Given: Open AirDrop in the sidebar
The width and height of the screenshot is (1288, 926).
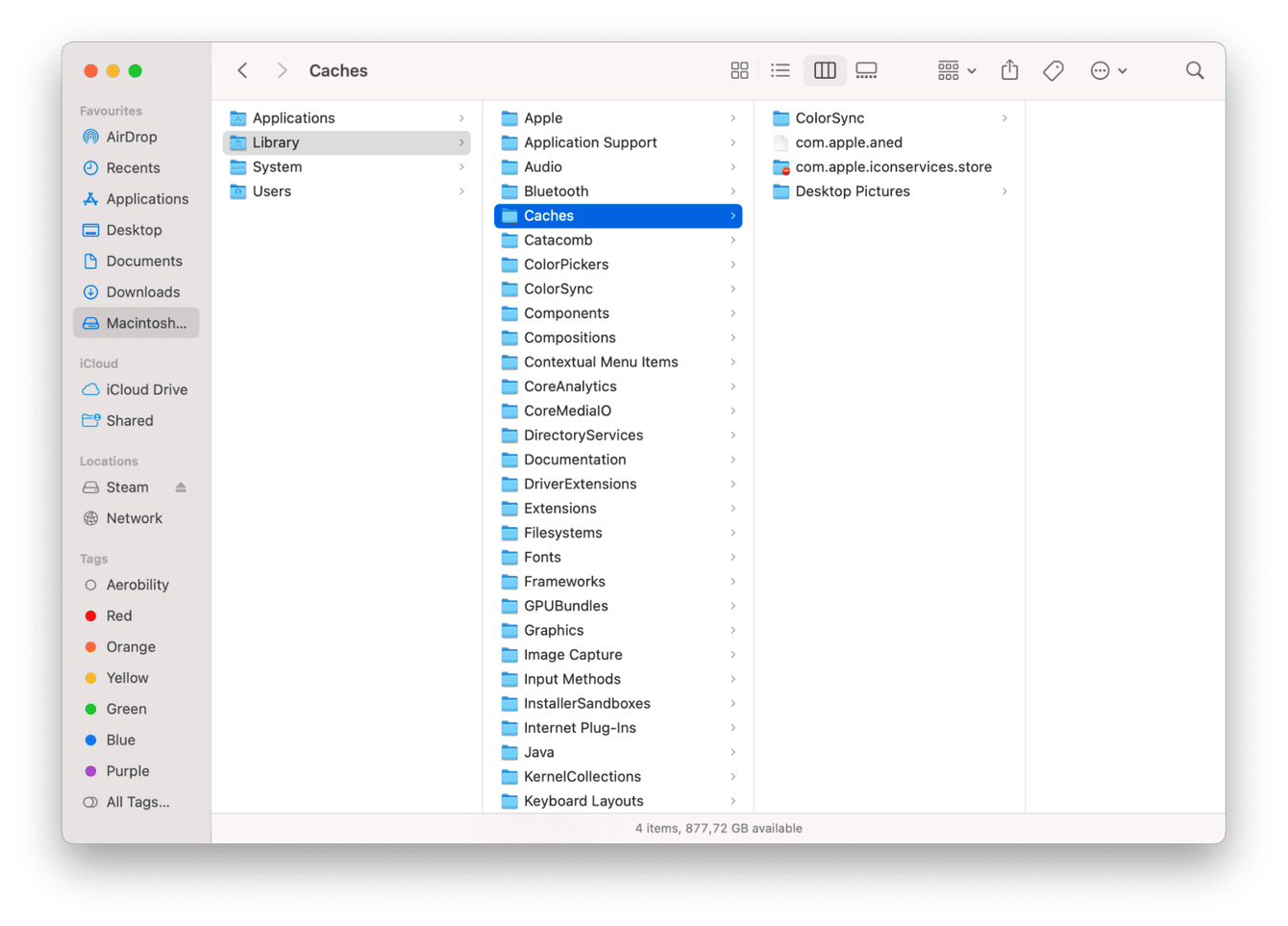Looking at the screenshot, I should [132, 137].
